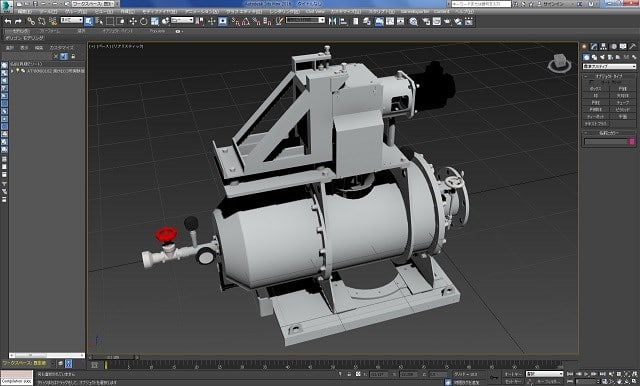This screenshot has width=640, height=386.
Task: Switch to the Populate ribbon tab
Action: 157,31
